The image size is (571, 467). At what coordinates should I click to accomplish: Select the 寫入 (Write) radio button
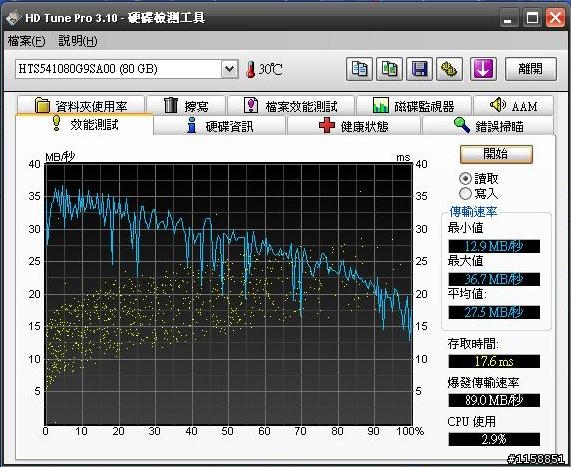coord(465,193)
